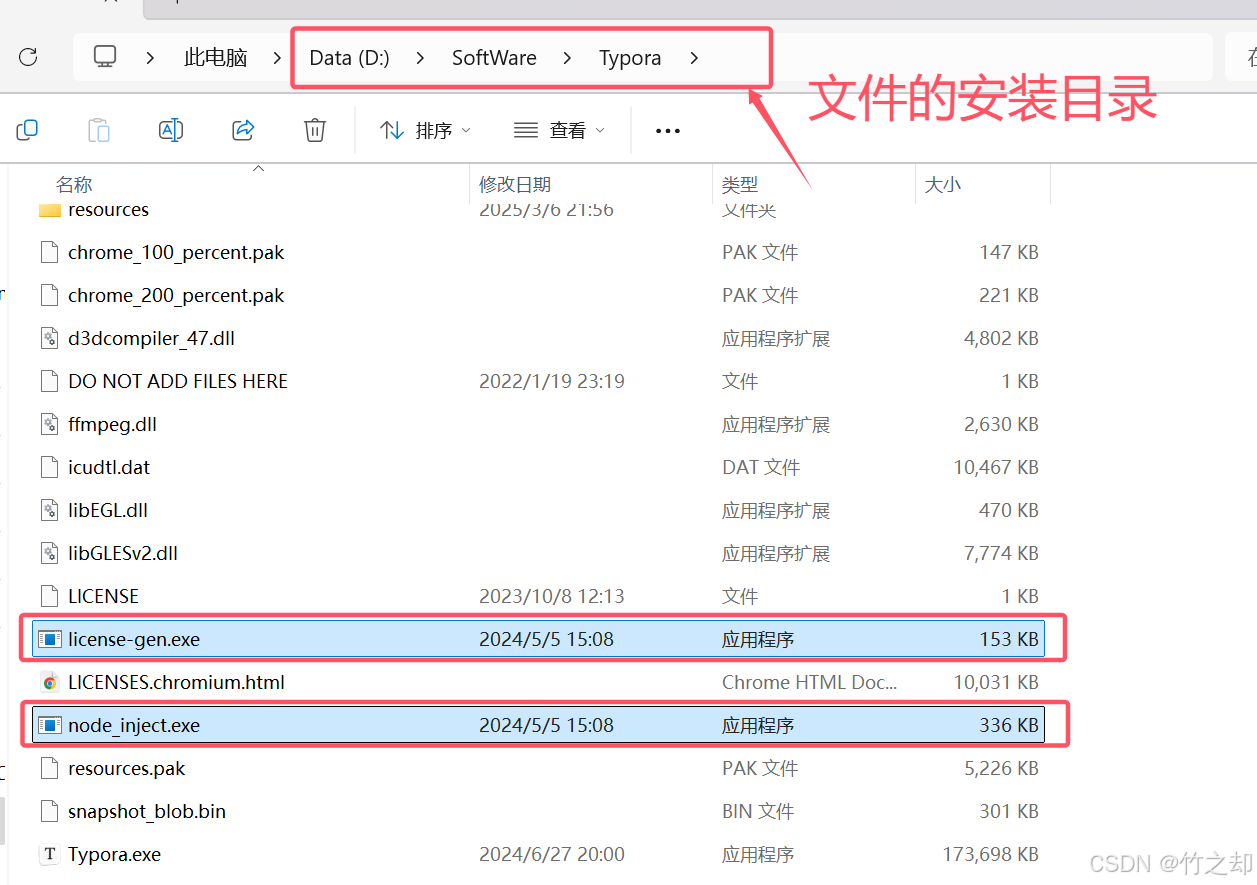Screen dimensions: 1257x885
Task: Select file name snapshot_blob.bin
Action: pos(147,812)
